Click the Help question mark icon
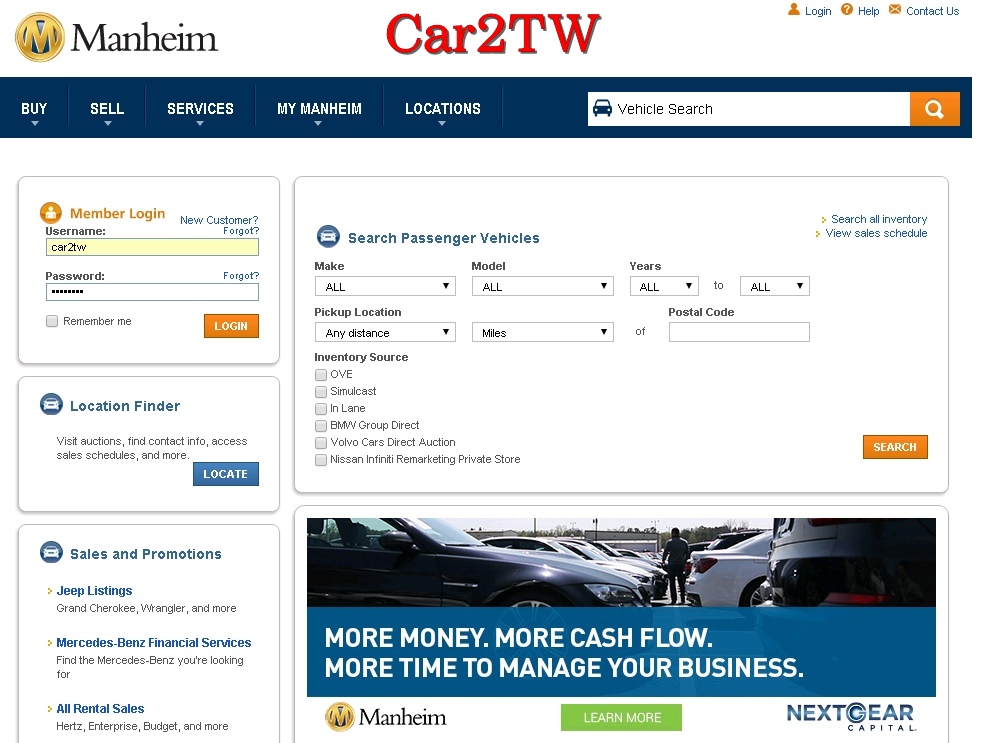Image resolution: width=986 pixels, height=743 pixels. click(847, 10)
